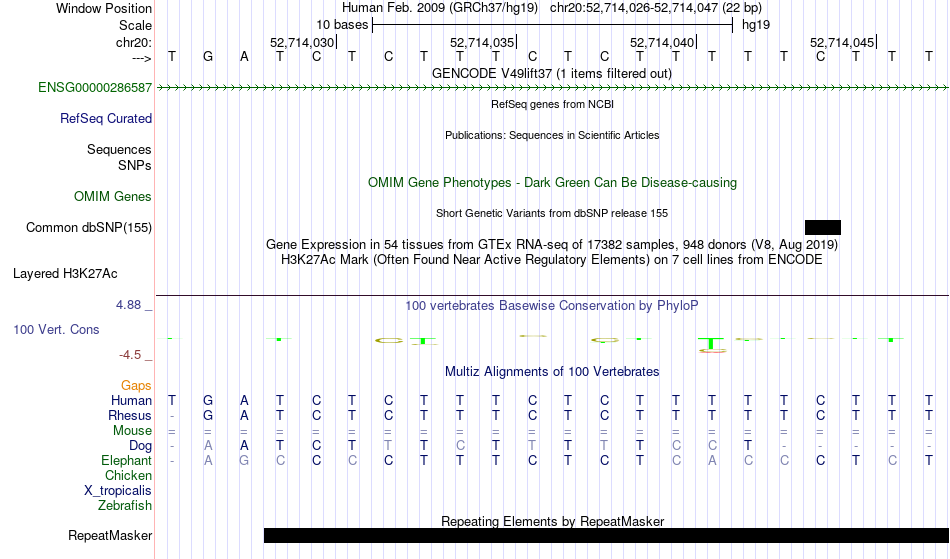Click the black dbSNP variant block

pos(823,228)
